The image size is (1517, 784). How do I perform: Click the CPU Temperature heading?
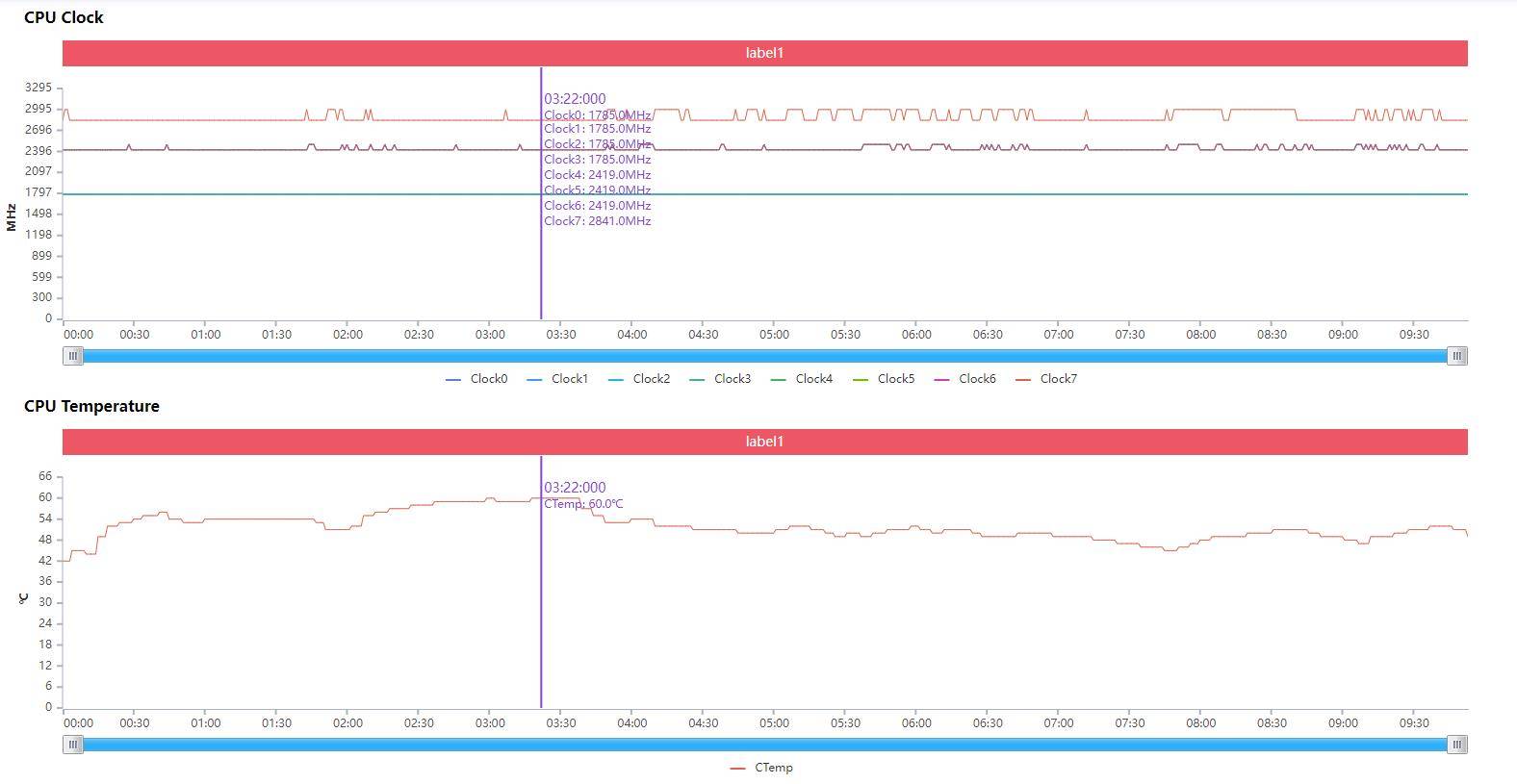[91, 406]
